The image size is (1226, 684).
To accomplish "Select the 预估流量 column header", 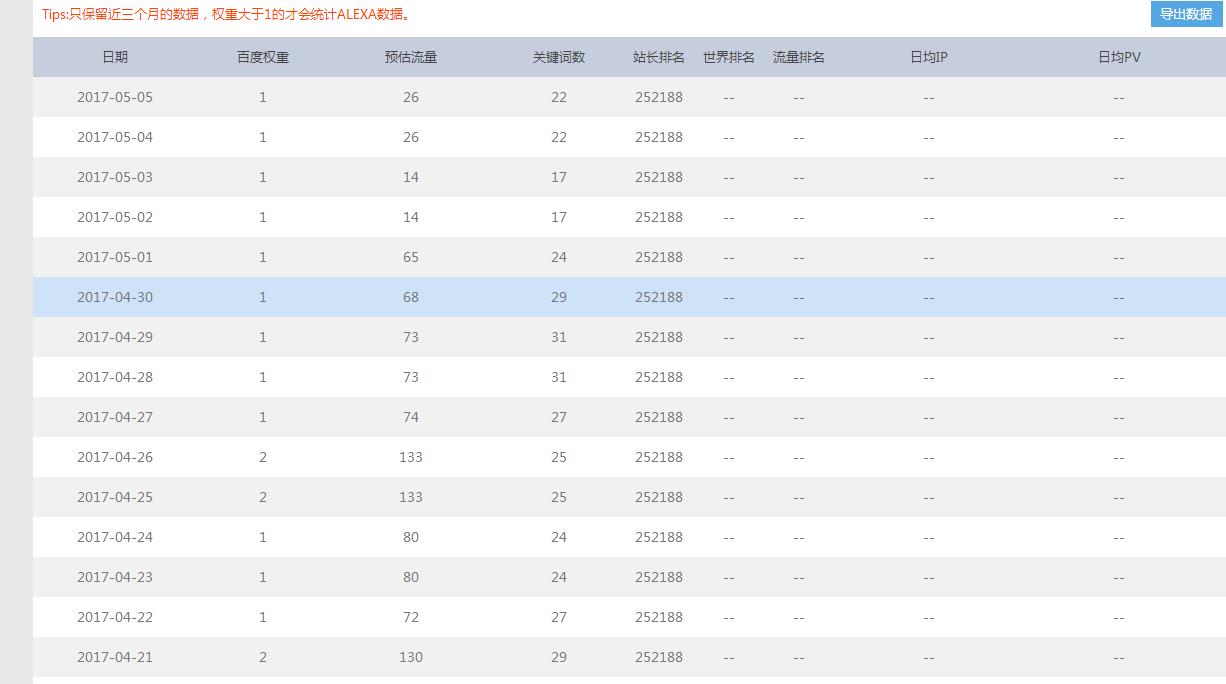I will [x=411, y=57].
